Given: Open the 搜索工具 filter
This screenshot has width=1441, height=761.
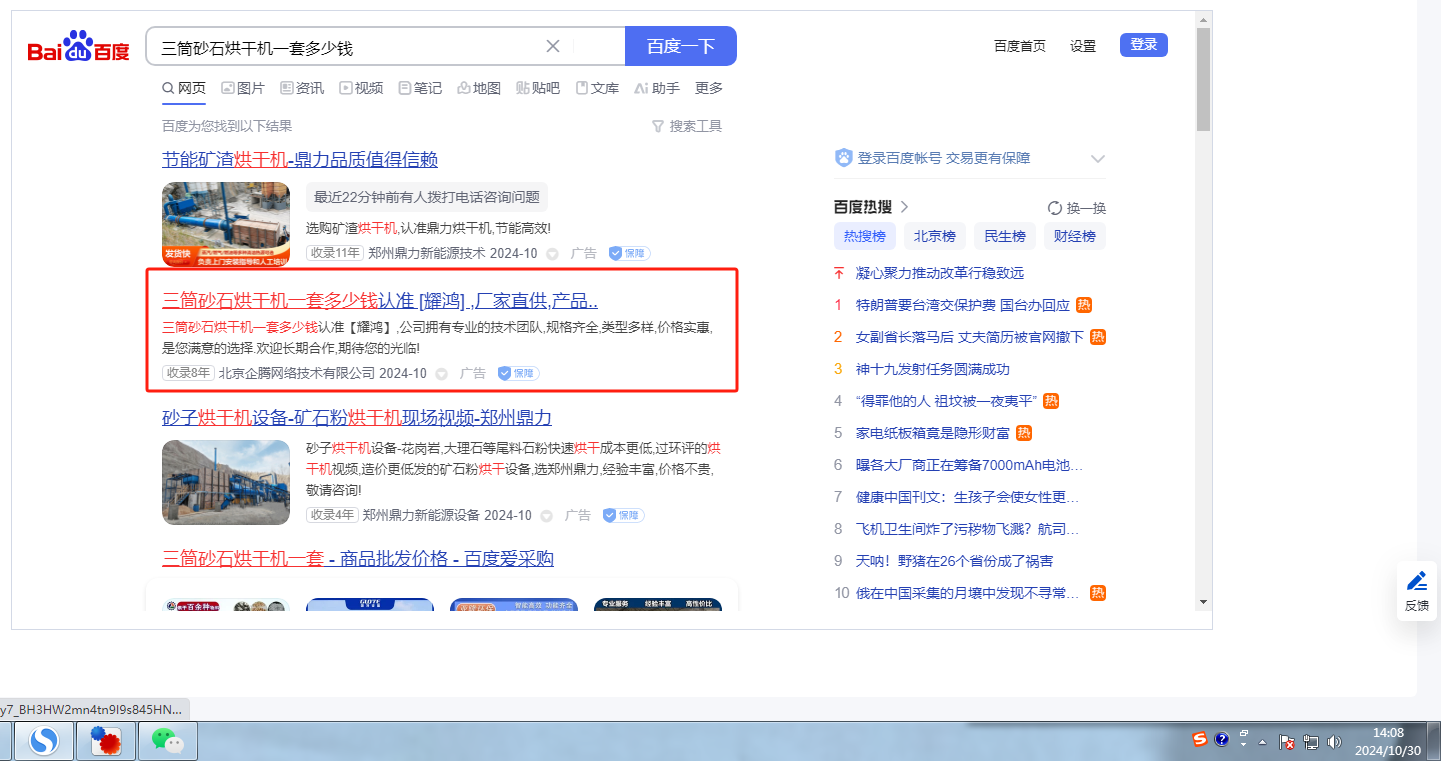Looking at the screenshot, I should 687,126.
